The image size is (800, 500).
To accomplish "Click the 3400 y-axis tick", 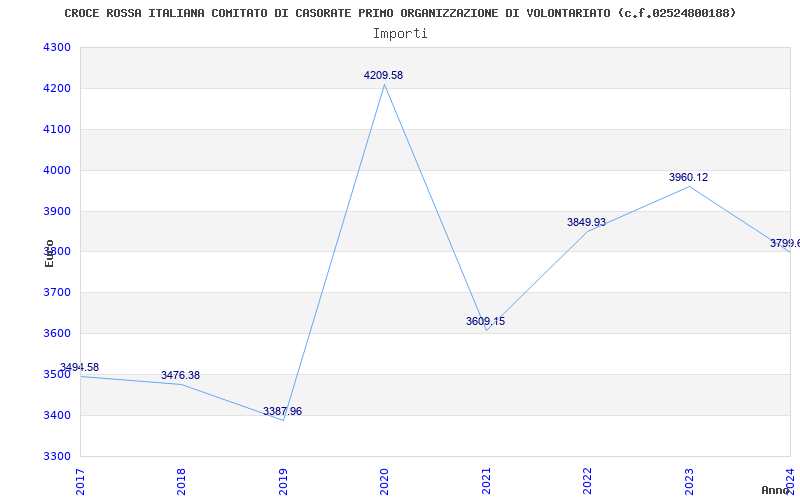I will (x=57, y=415).
